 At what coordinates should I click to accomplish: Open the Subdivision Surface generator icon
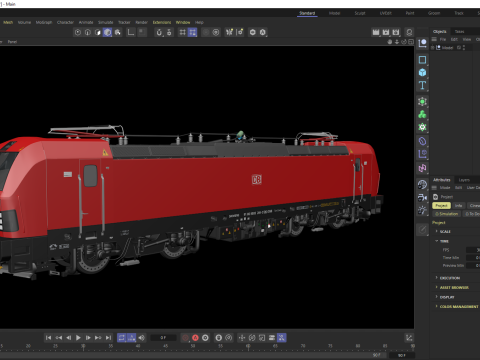pos(422,102)
